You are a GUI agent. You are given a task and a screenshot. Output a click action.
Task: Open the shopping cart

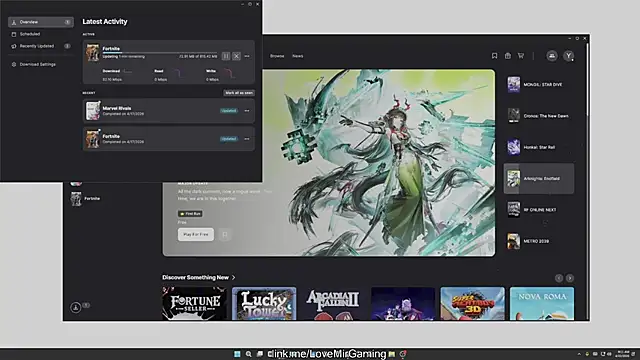click(x=521, y=56)
